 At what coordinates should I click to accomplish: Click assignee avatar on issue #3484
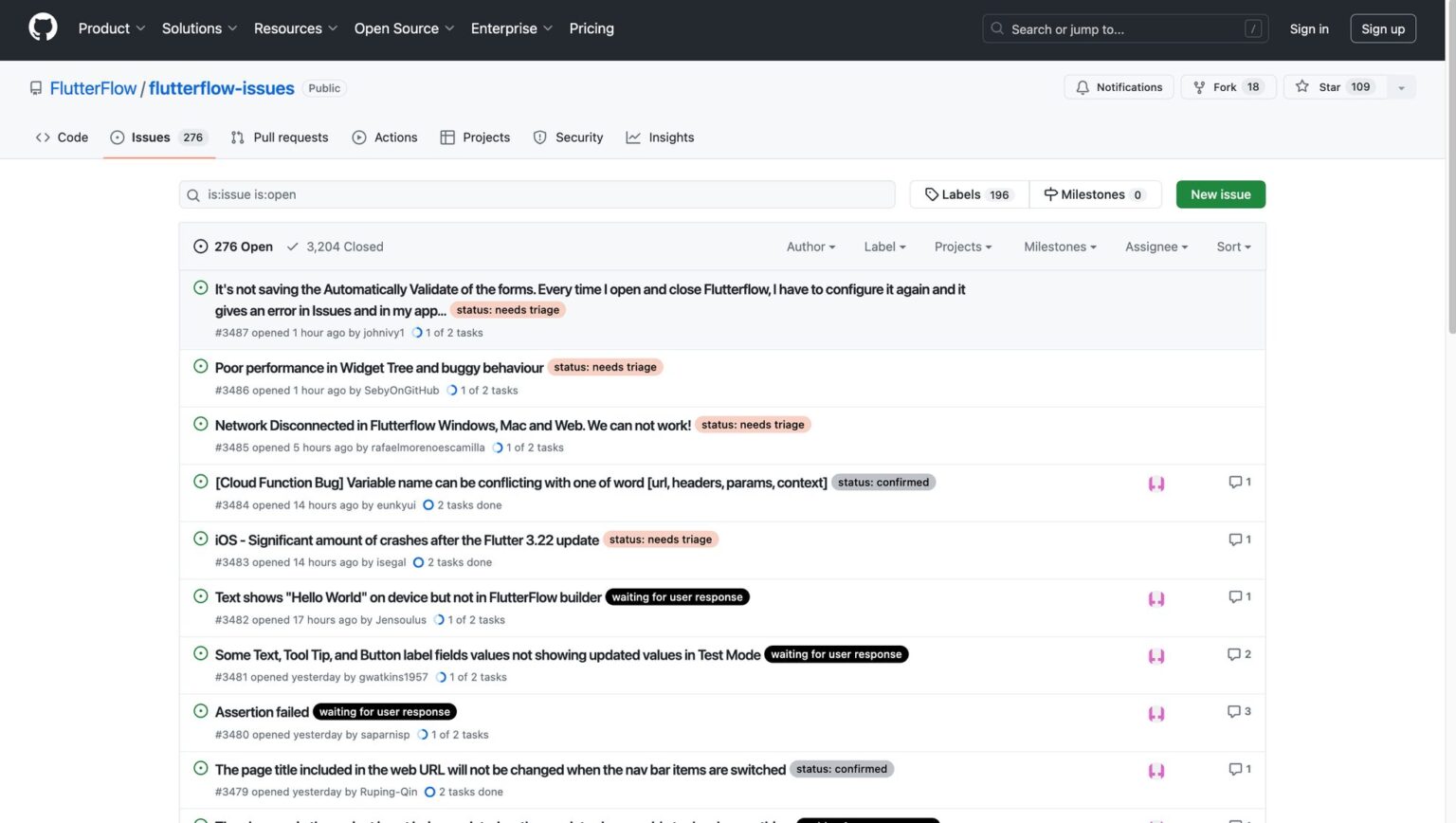pyautogui.click(x=1156, y=484)
